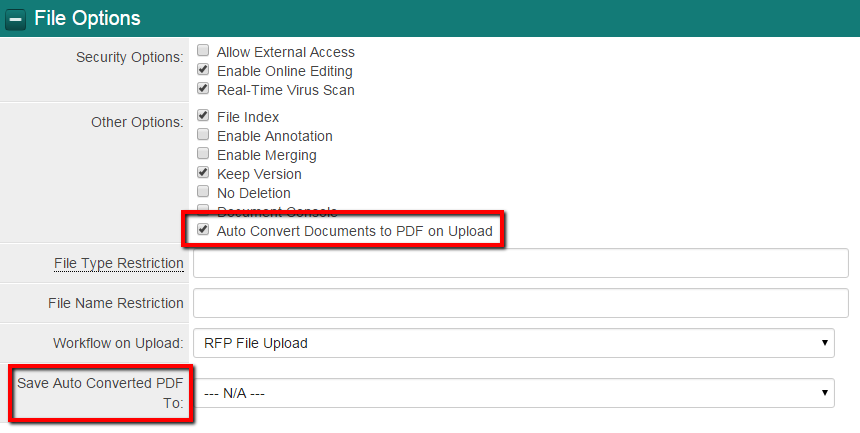This screenshot has height=433, width=860.
Task: Enable the Allow External Access checkbox
Action: [204, 51]
